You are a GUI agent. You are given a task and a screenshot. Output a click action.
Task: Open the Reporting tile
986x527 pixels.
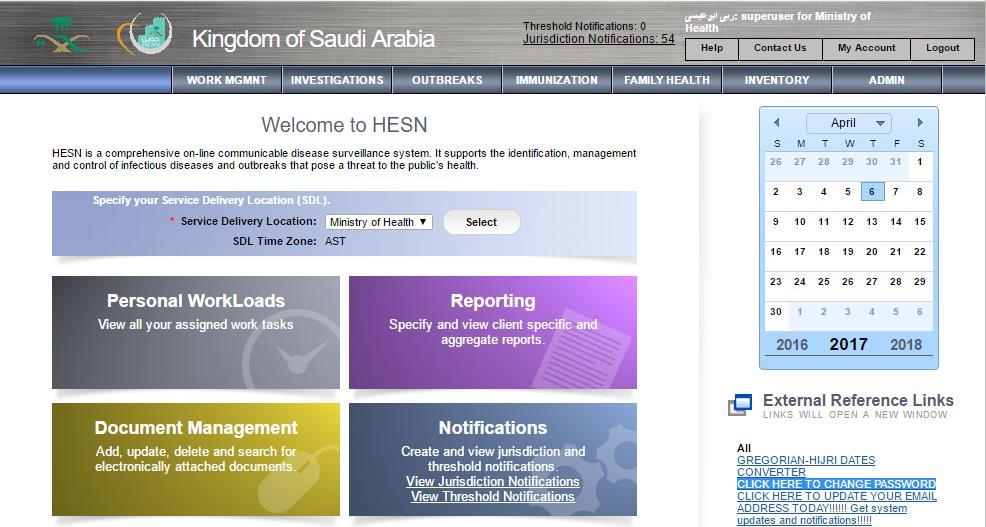click(493, 332)
